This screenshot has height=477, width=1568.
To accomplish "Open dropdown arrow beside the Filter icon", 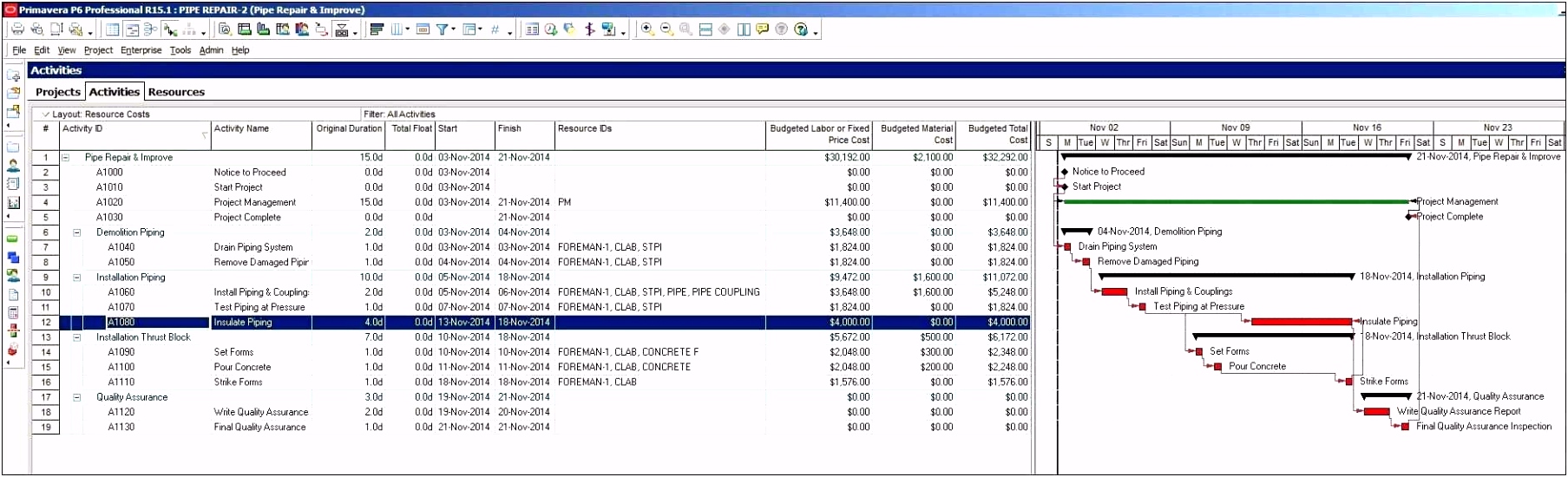I will tap(453, 29).
